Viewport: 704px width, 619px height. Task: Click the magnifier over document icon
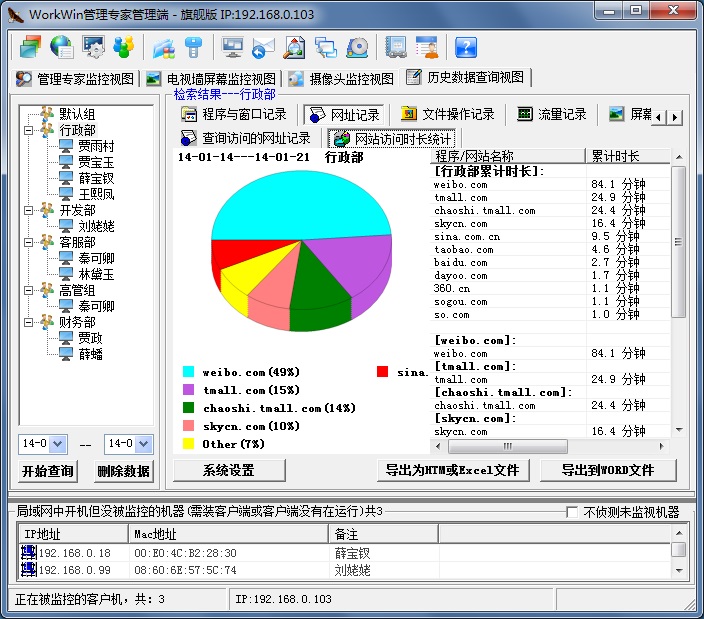[294, 47]
